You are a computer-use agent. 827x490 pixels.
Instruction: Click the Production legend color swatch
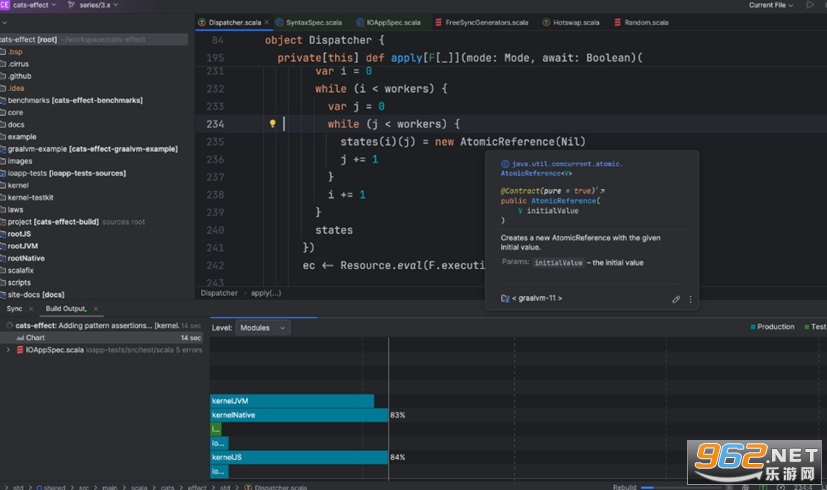[x=753, y=327]
